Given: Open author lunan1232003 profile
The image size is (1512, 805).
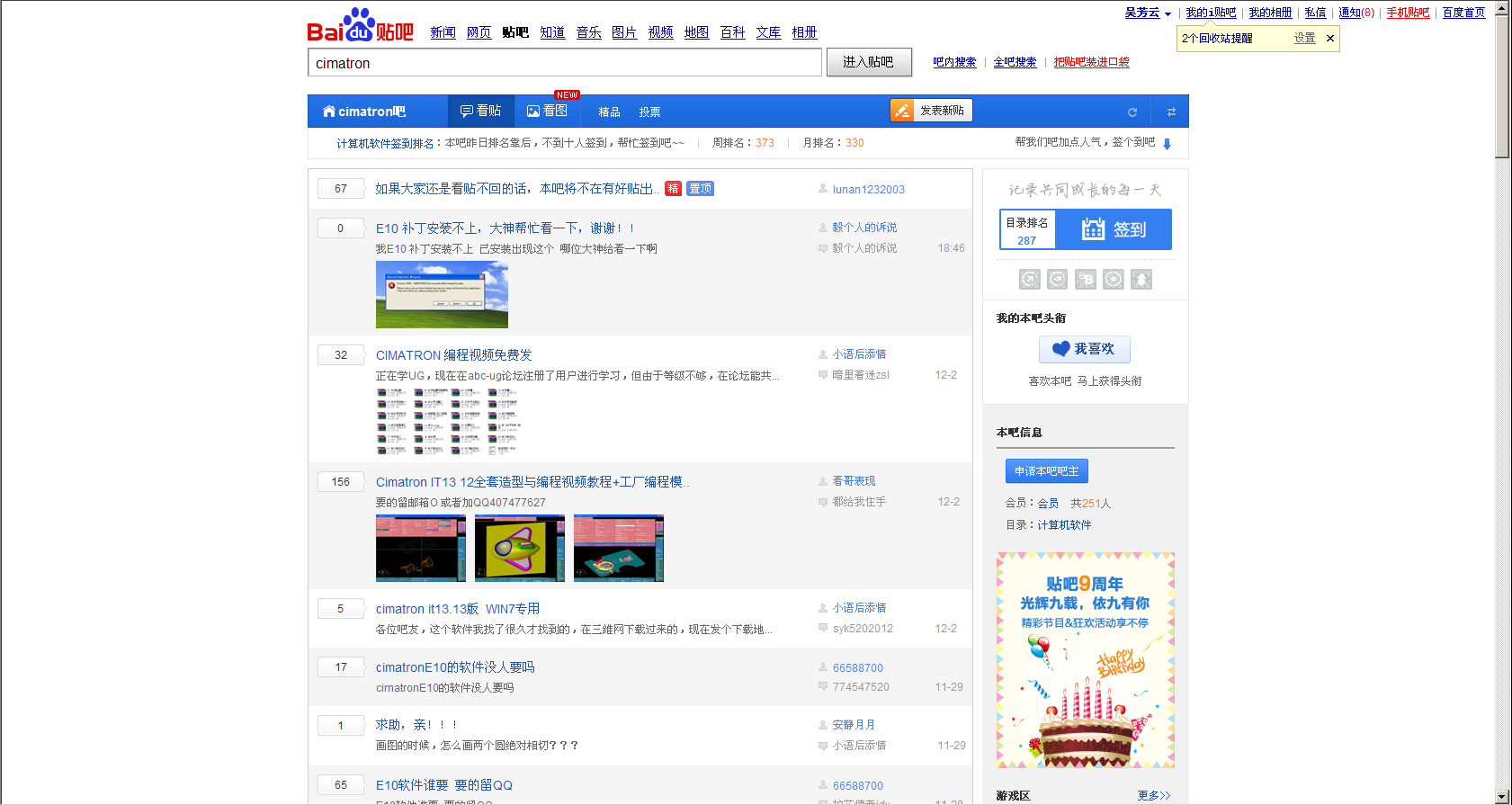Looking at the screenshot, I should pyautogui.click(x=869, y=190).
